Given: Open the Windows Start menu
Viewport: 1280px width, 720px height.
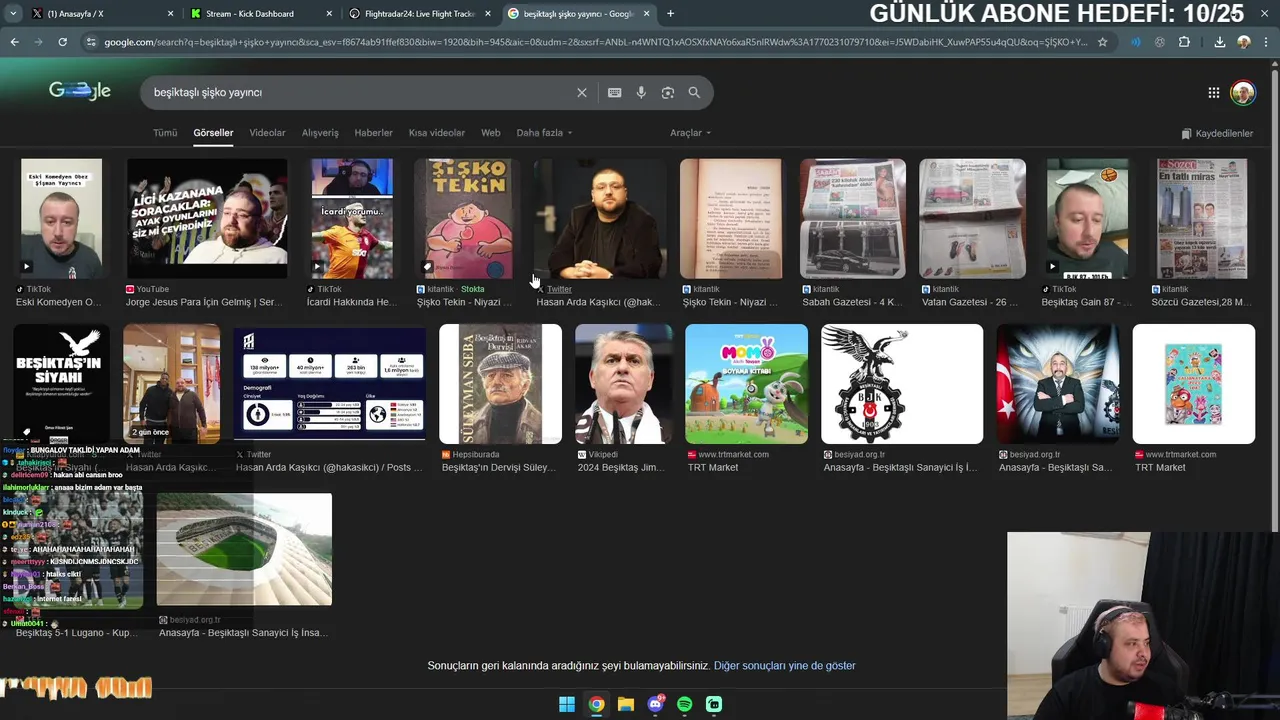Looking at the screenshot, I should 567,704.
